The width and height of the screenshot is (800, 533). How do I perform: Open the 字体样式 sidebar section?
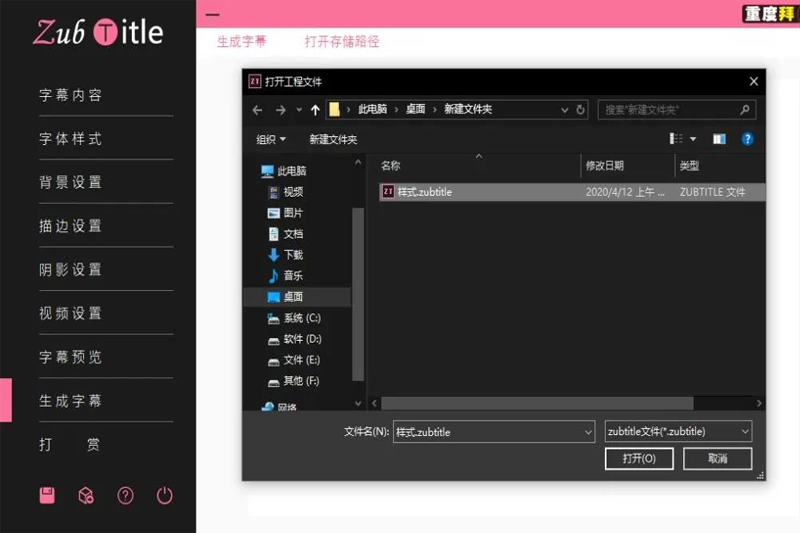tap(70, 139)
